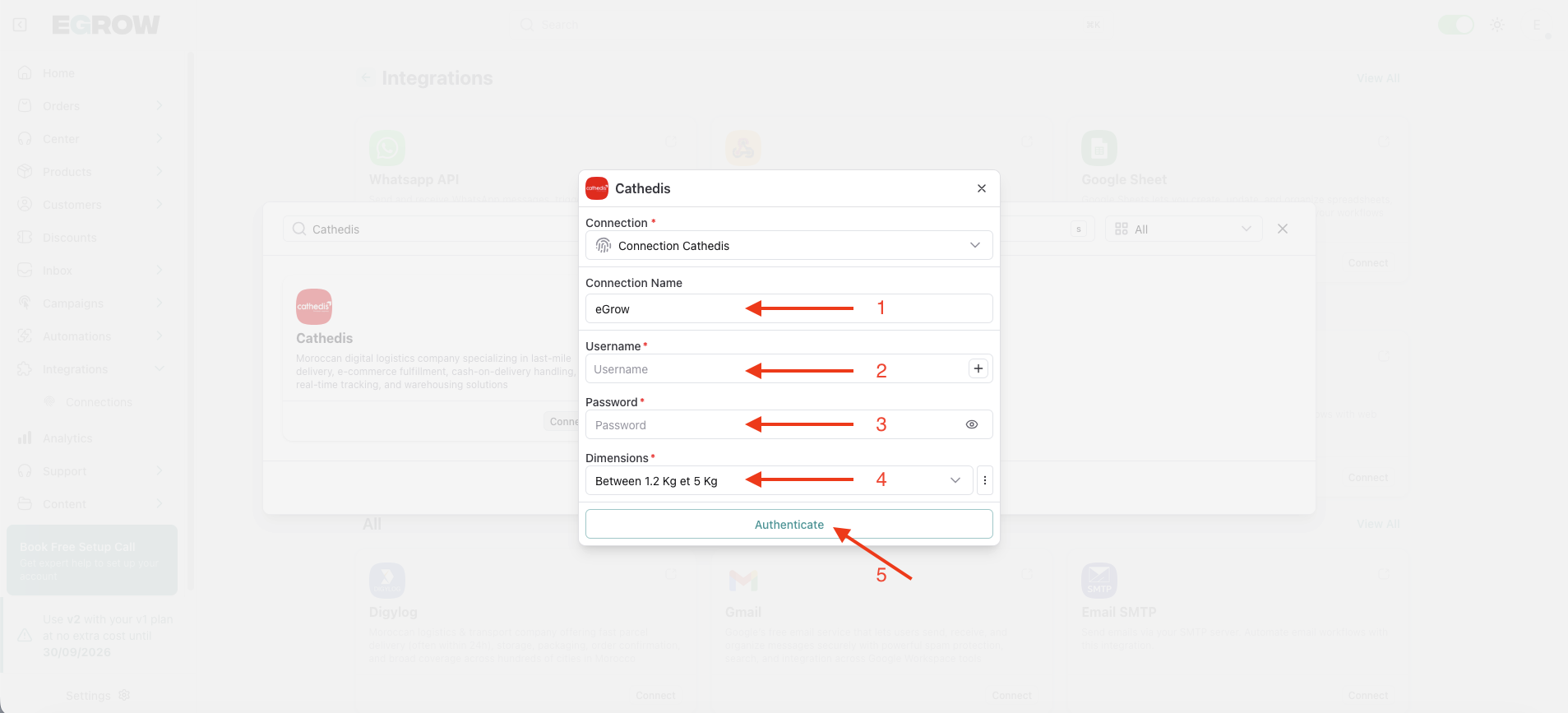Click Connect under the Gmail card
1568x713 pixels.
pyautogui.click(x=1011, y=696)
